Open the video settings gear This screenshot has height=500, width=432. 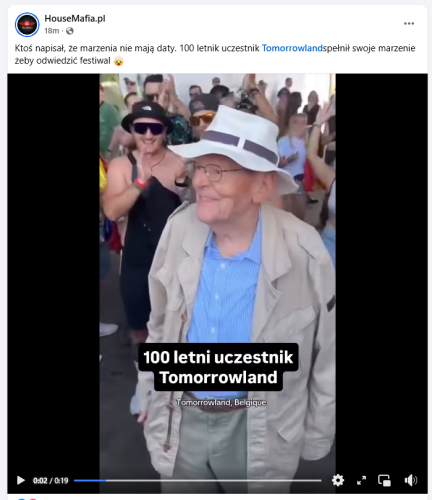coord(338,480)
